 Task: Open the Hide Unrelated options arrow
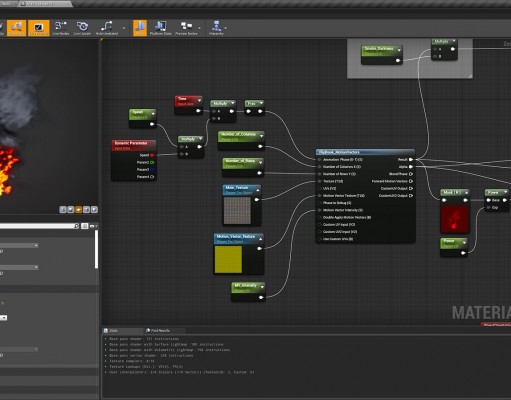124,28
